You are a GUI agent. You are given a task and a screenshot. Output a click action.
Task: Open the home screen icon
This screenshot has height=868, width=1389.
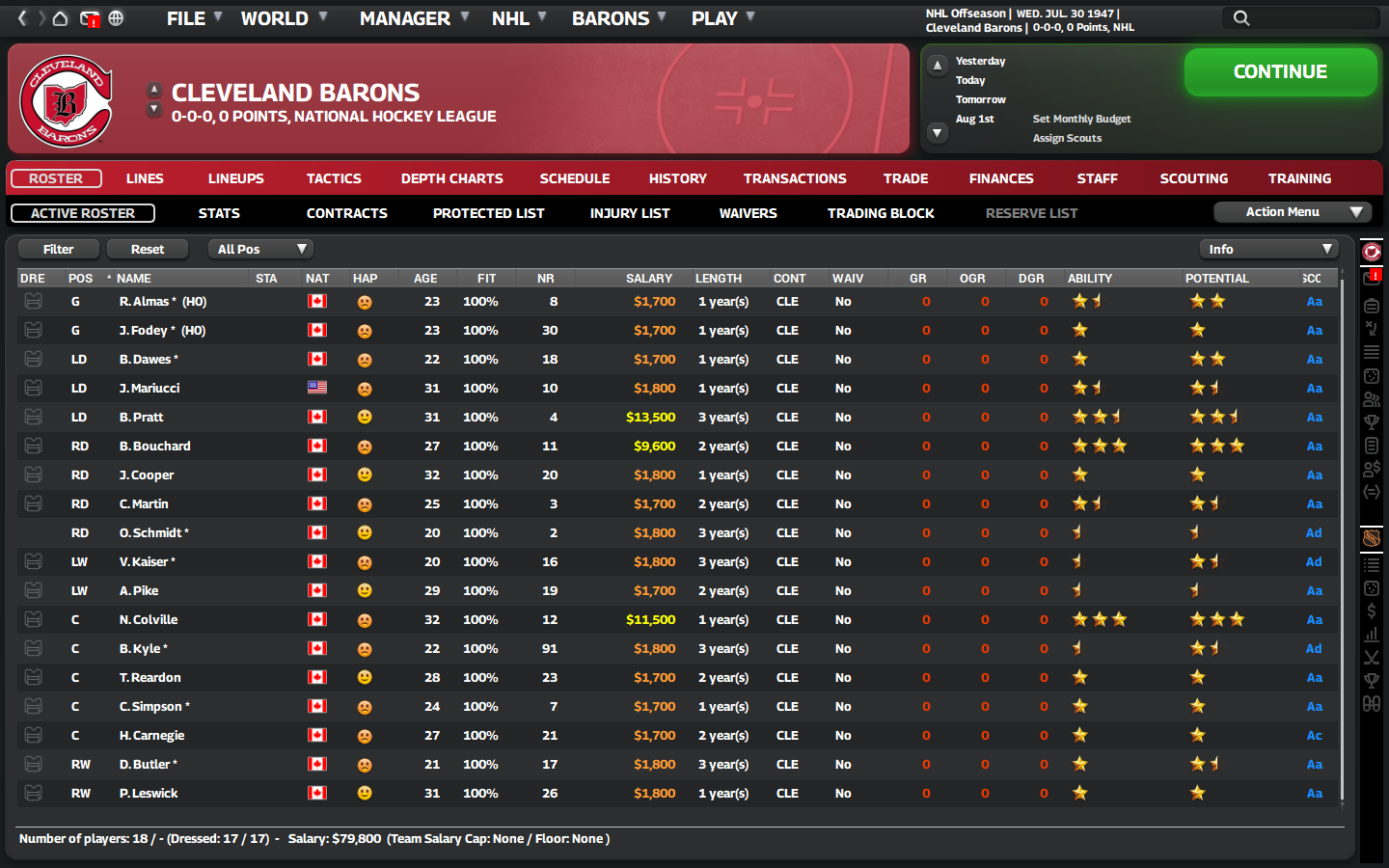pos(61,18)
